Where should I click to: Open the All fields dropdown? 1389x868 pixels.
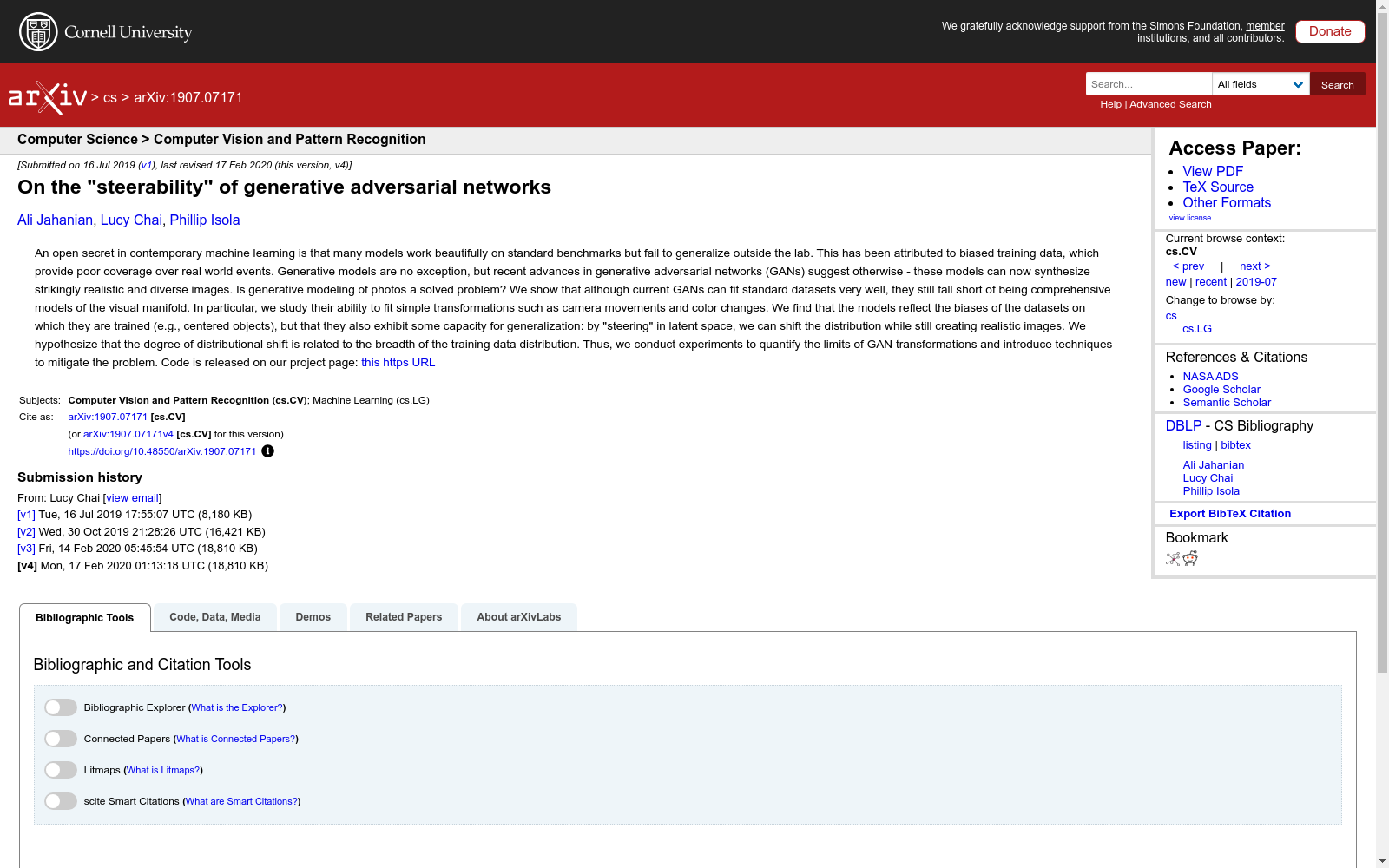[1261, 84]
